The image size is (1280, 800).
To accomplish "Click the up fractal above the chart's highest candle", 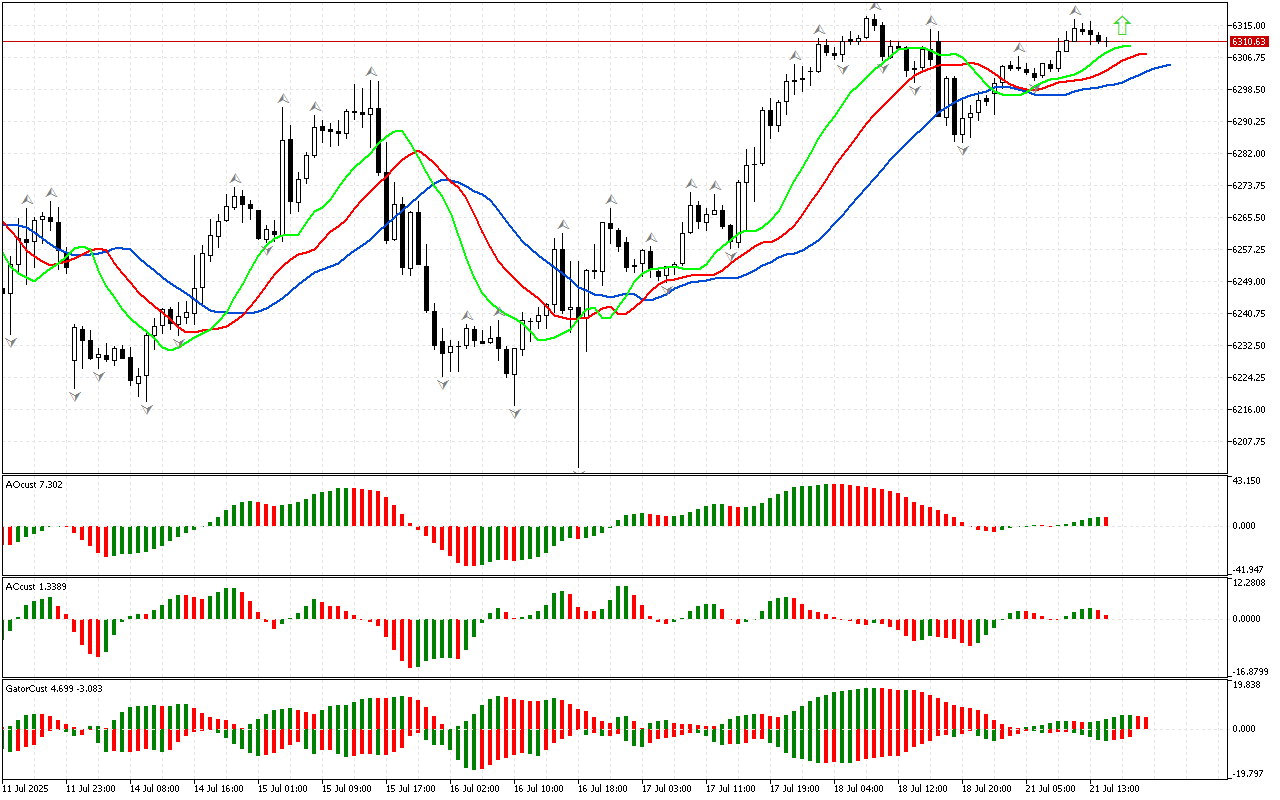I will pyautogui.click(x=875, y=7).
